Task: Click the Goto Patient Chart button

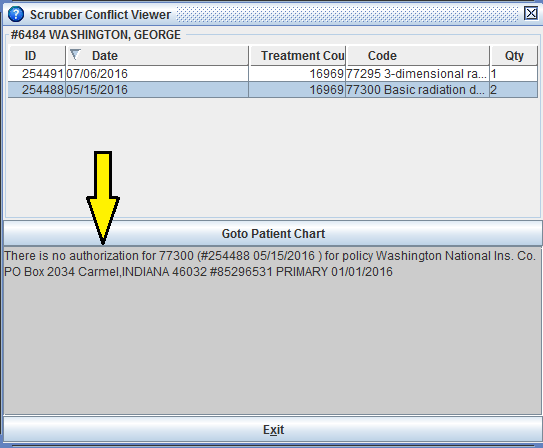Action: tap(273, 233)
